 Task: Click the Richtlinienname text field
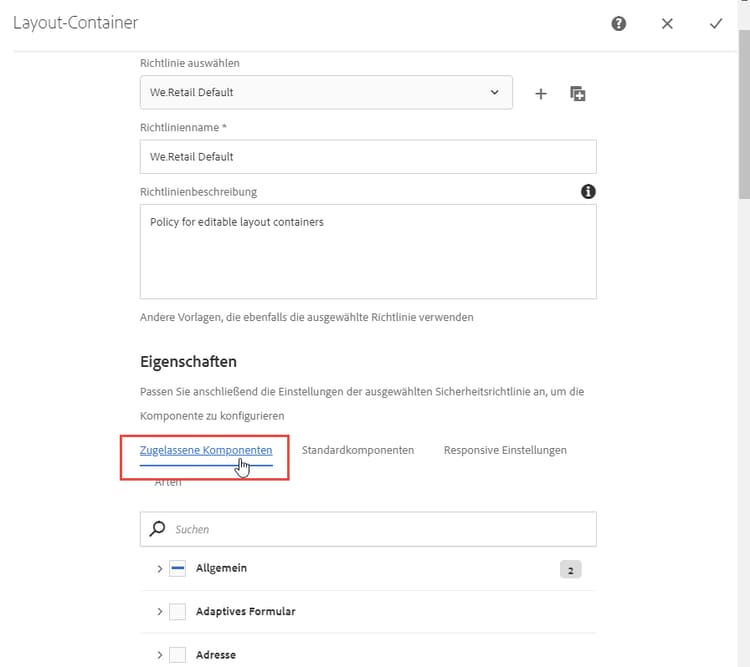(368, 157)
